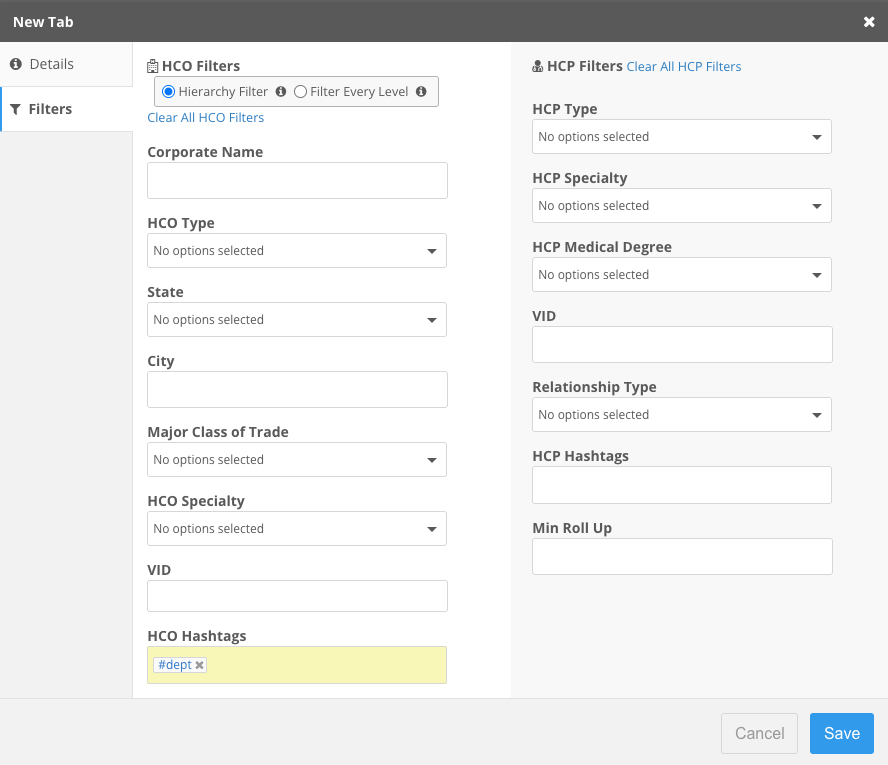
Task: Click info icon beside Filter Every Level
Action: click(x=421, y=92)
